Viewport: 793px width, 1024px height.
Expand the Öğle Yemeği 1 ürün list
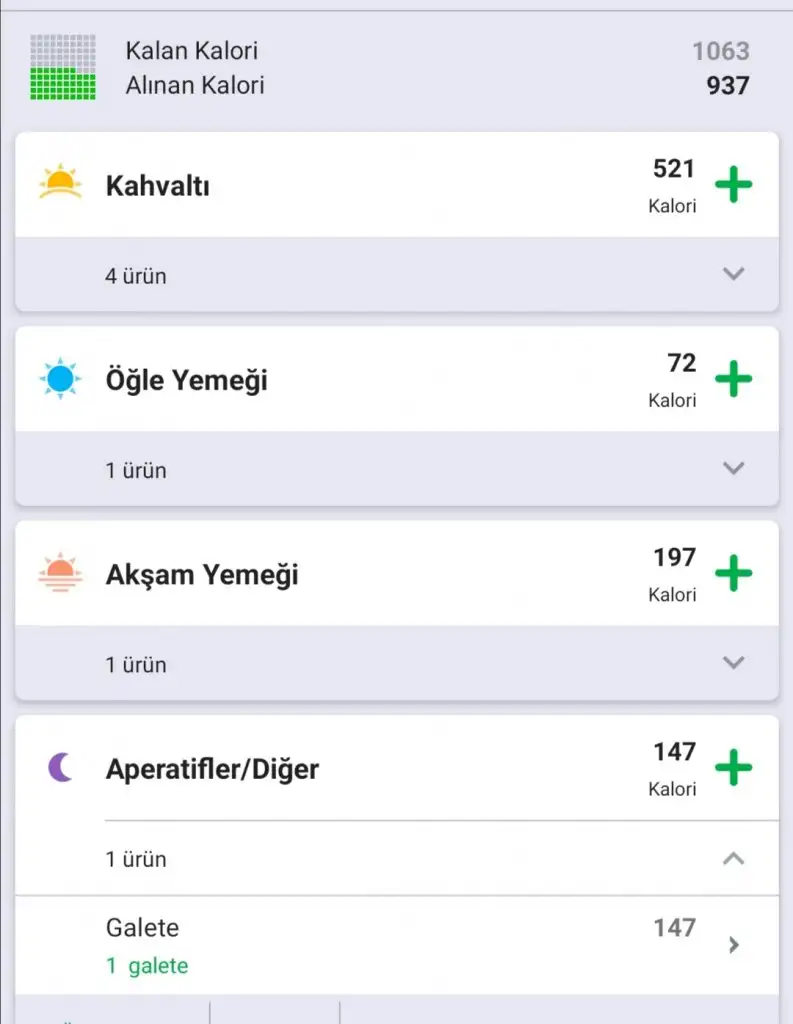click(x=734, y=468)
